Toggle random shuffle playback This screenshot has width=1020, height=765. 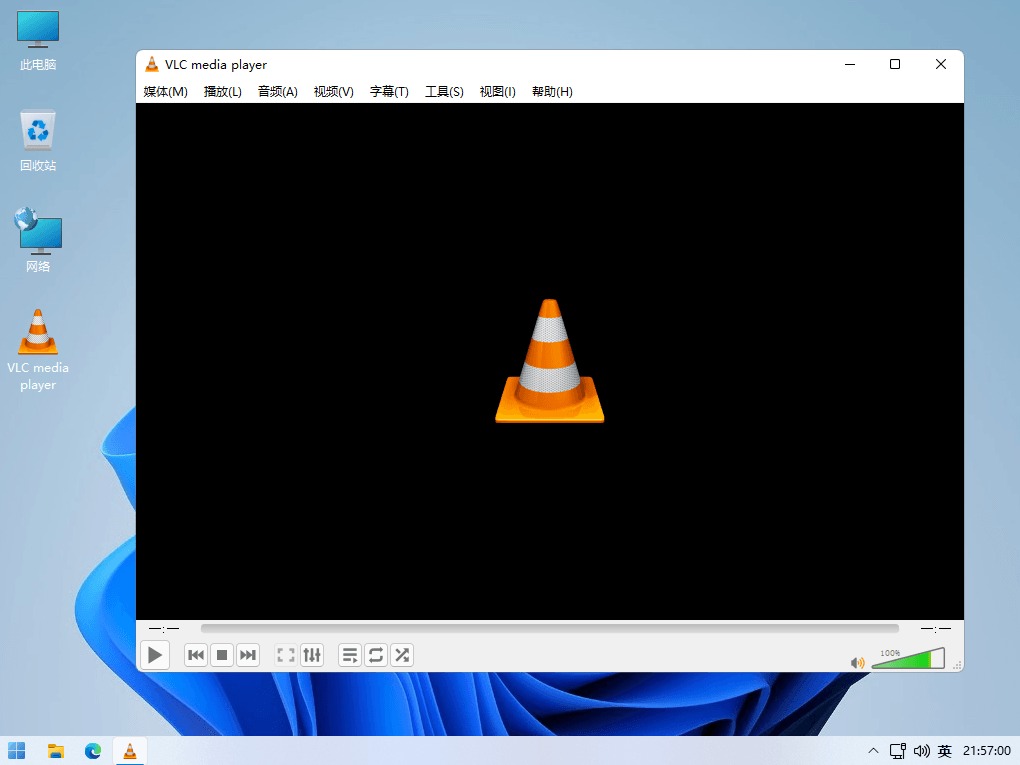point(402,655)
